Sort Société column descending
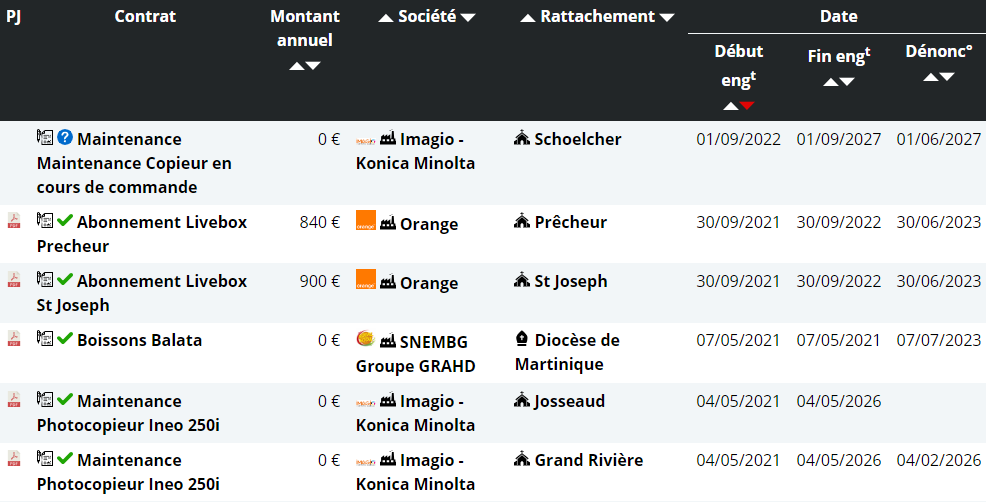The height and width of the screenshot is (502, 986). pos(468,18)
